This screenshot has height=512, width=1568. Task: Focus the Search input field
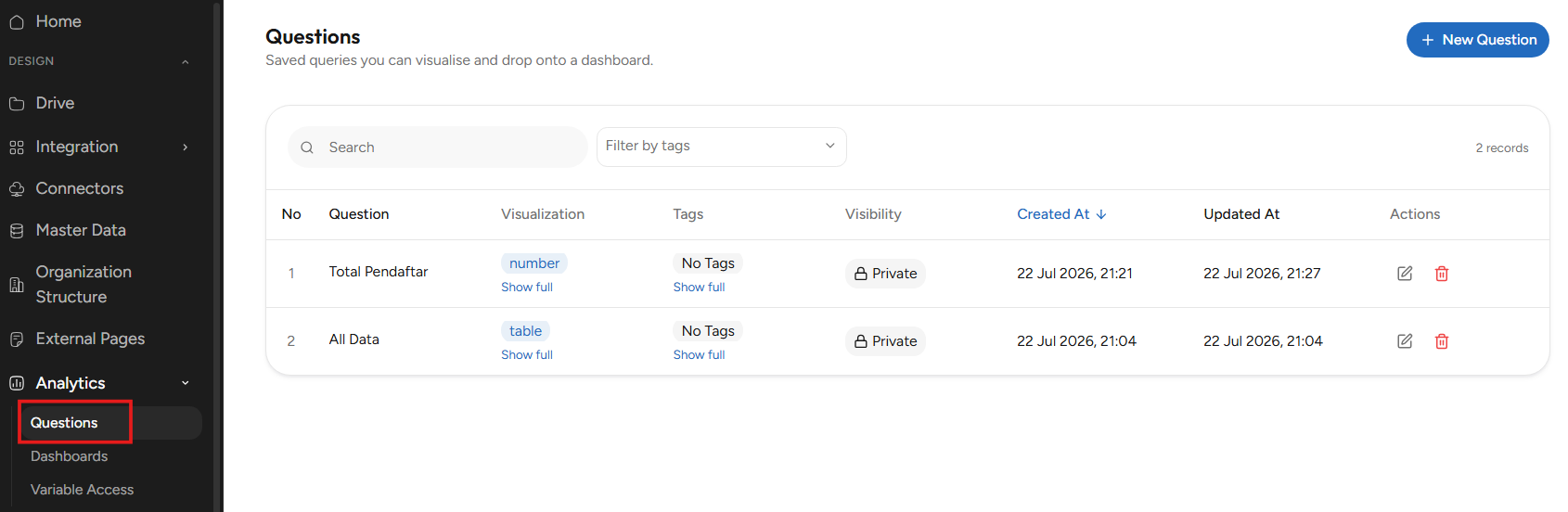(x=438, y=147)
